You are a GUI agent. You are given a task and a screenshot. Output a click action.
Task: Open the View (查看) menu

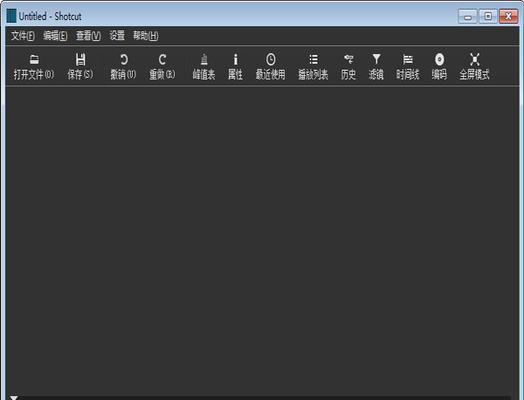pos(88,35)
